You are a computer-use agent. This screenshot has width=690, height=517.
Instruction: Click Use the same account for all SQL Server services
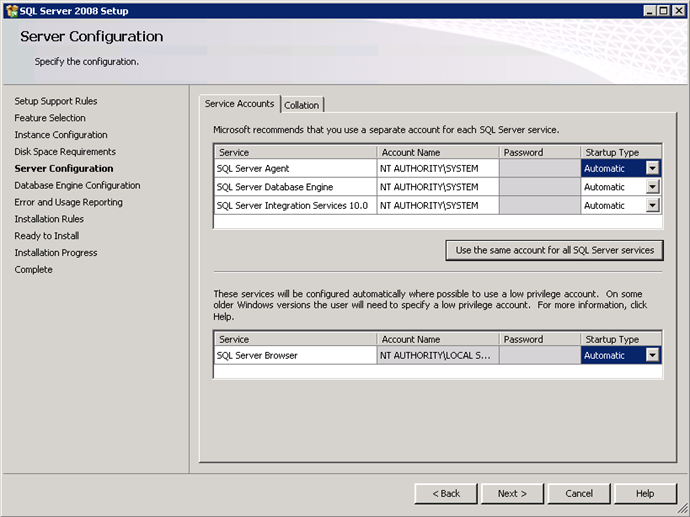(x=554, y=250)
